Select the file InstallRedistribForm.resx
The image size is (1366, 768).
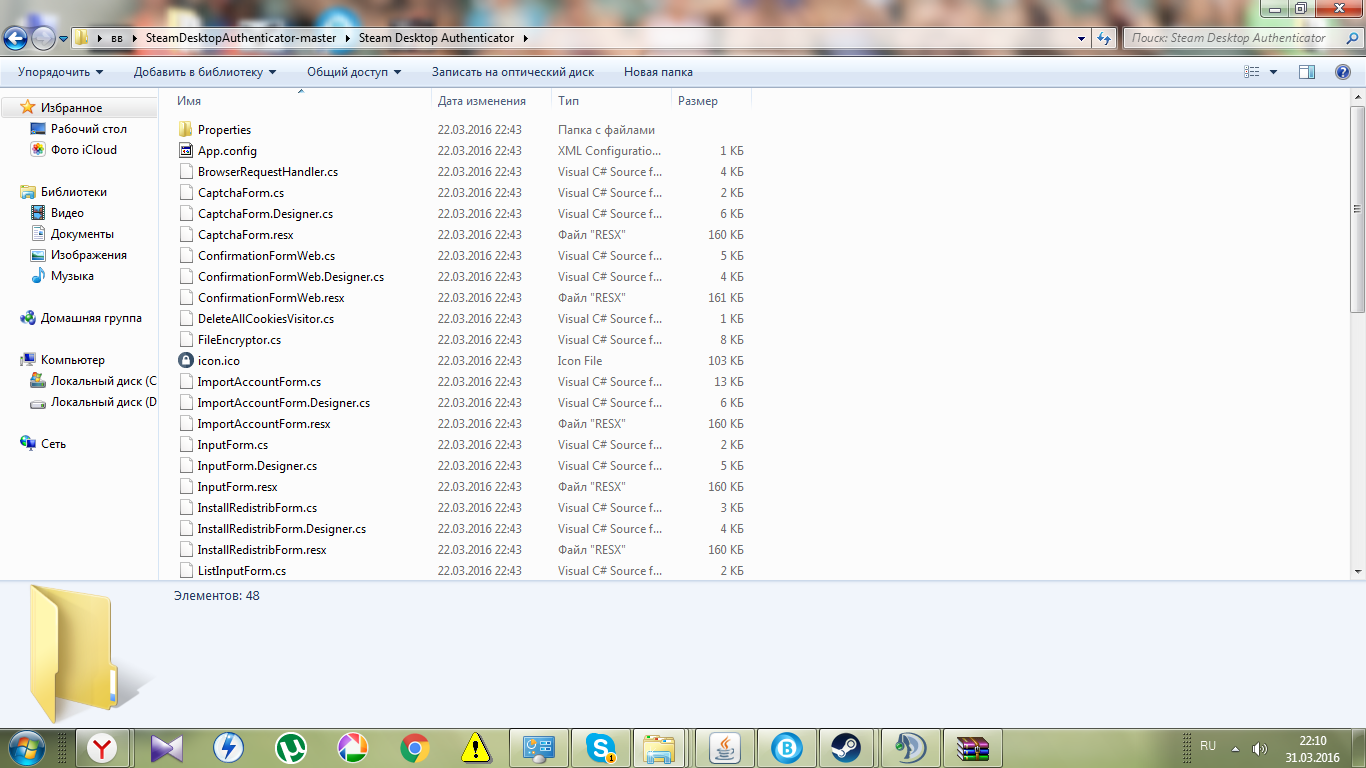262,550
